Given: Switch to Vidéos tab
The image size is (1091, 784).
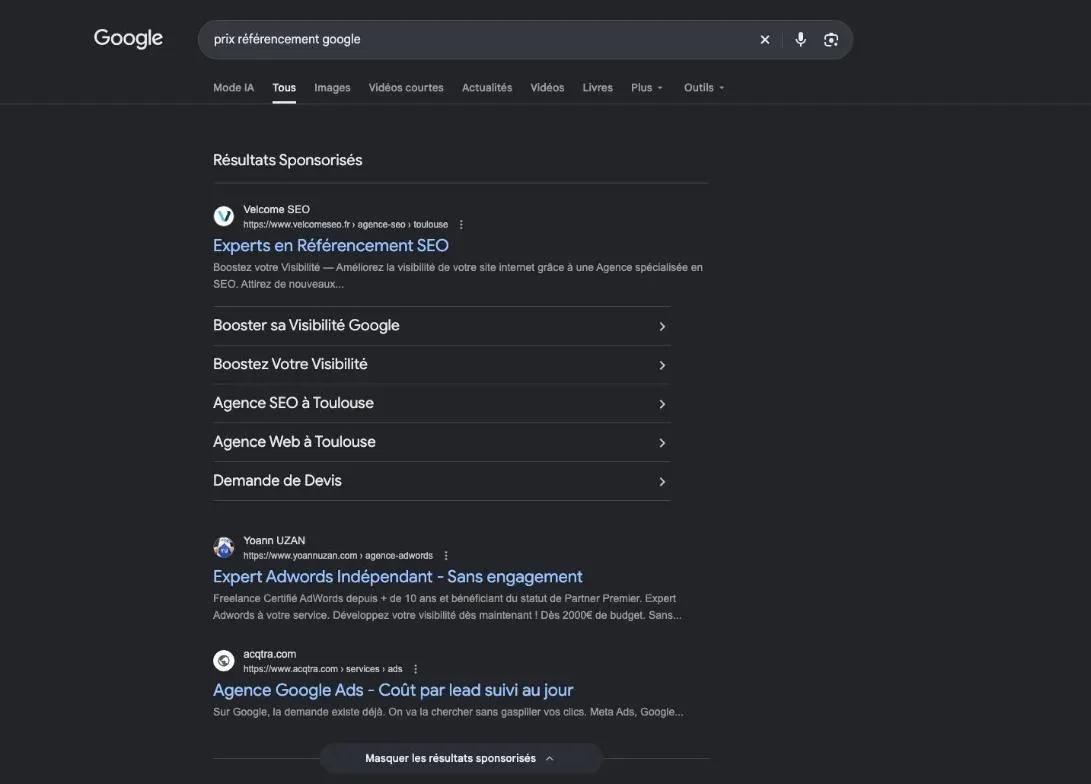Looking at the screenshot, I should (547, 88).
